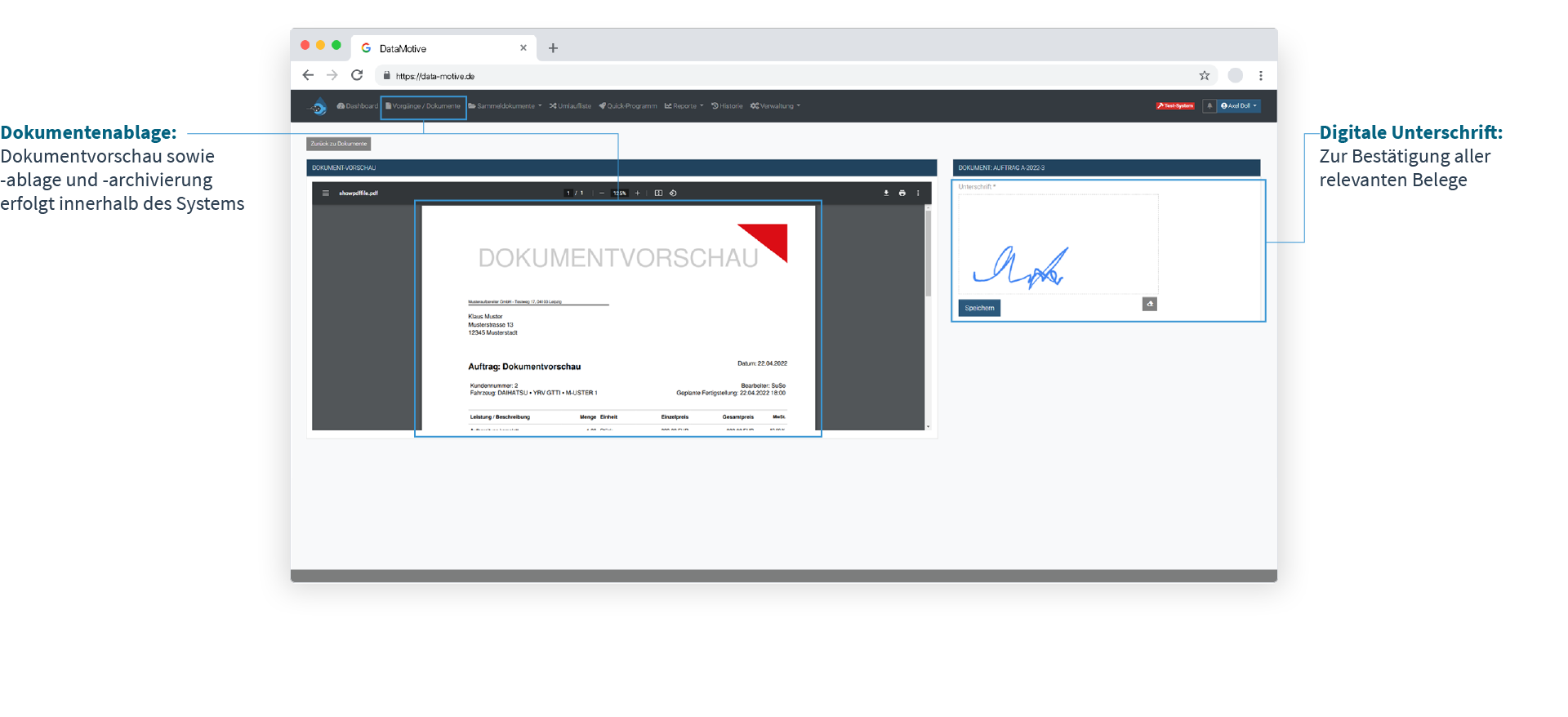Expand the Verwaltung dropdown menu
1568x717 pixels.
tap(775, 106)
